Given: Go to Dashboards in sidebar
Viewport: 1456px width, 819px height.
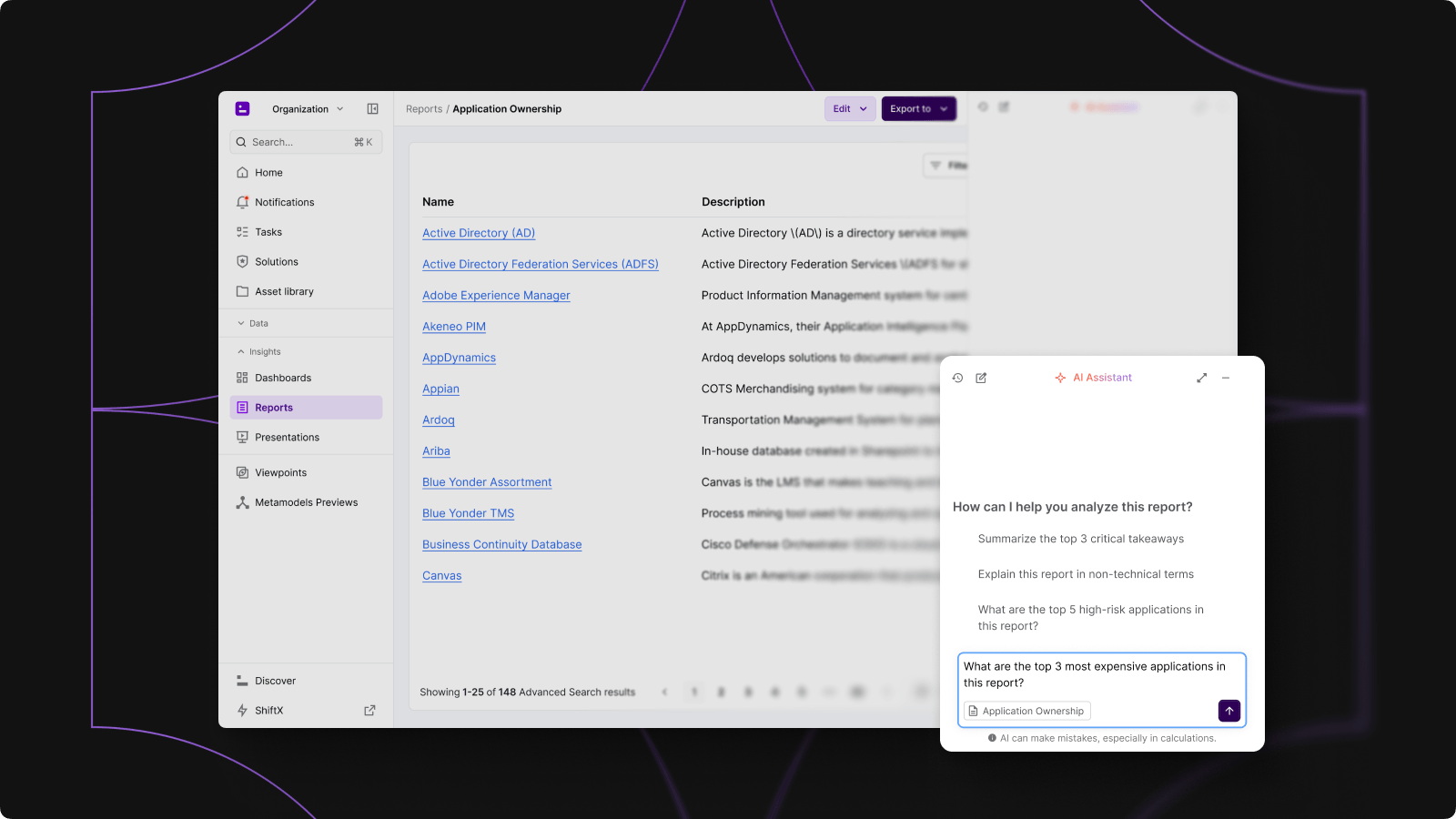Looking at the screenshot, I should [x=283, y=378].
